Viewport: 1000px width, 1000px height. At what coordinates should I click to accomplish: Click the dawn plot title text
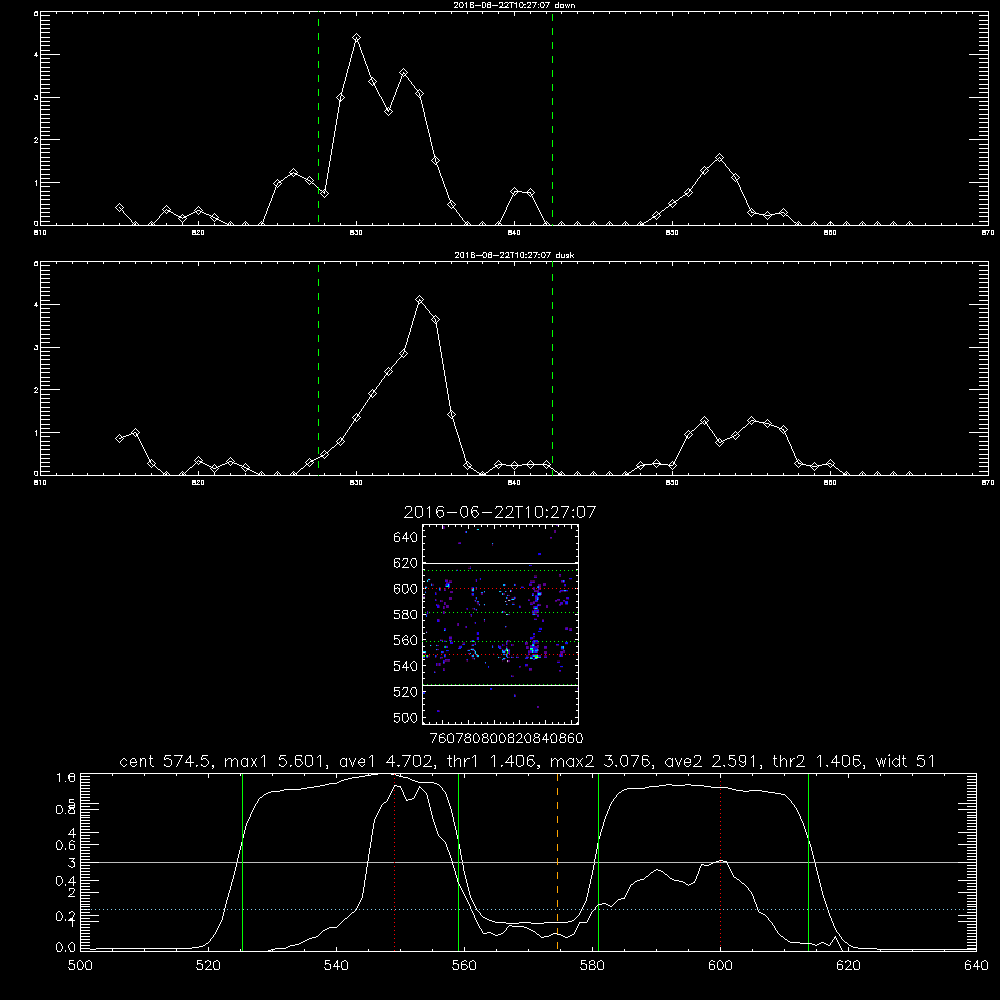[x=514, y=4]
